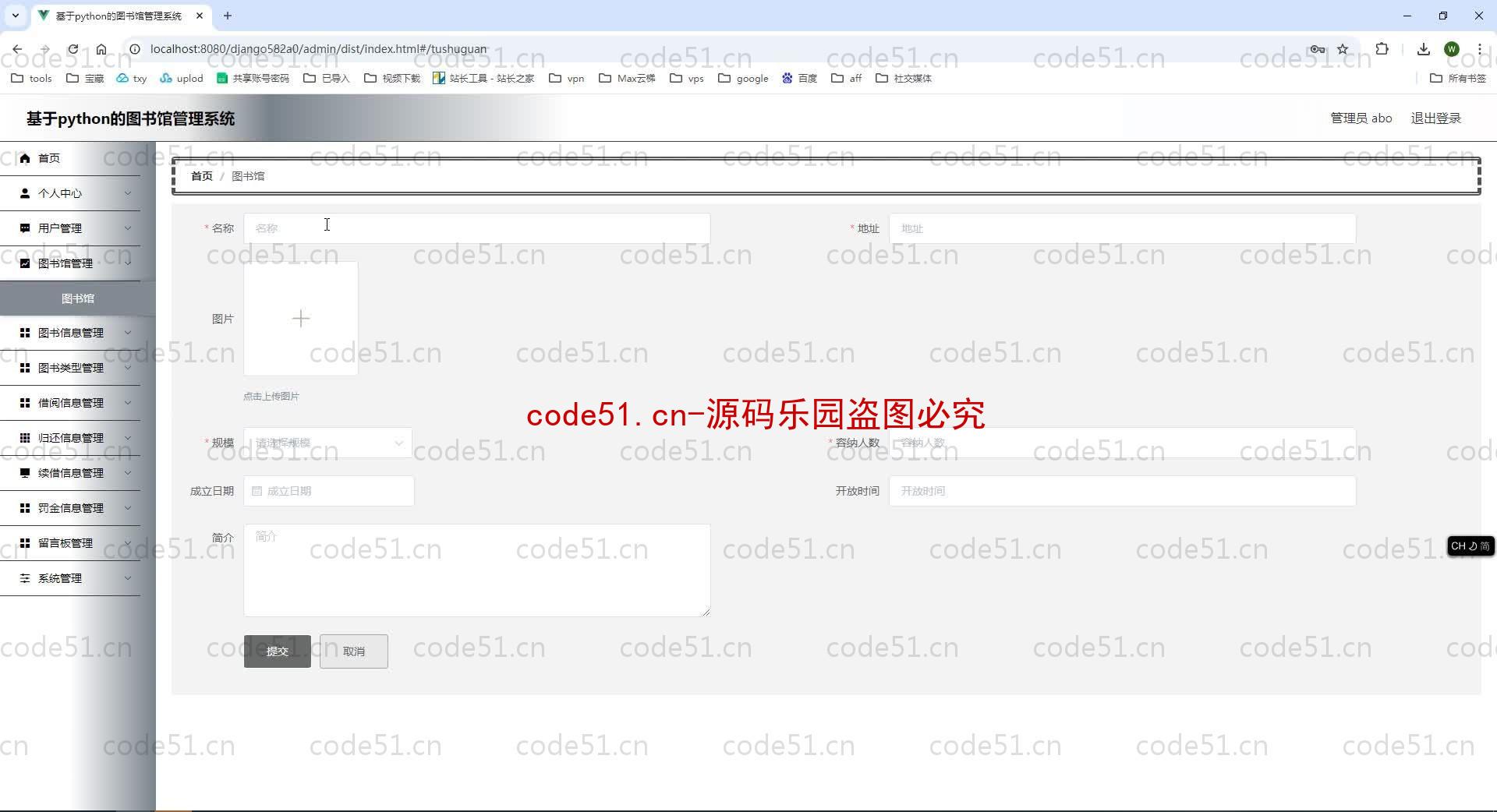1497x812 pixels.
Task: Open the 站长工具 - 站长之家 bookmark
Action: click(483, 79)
